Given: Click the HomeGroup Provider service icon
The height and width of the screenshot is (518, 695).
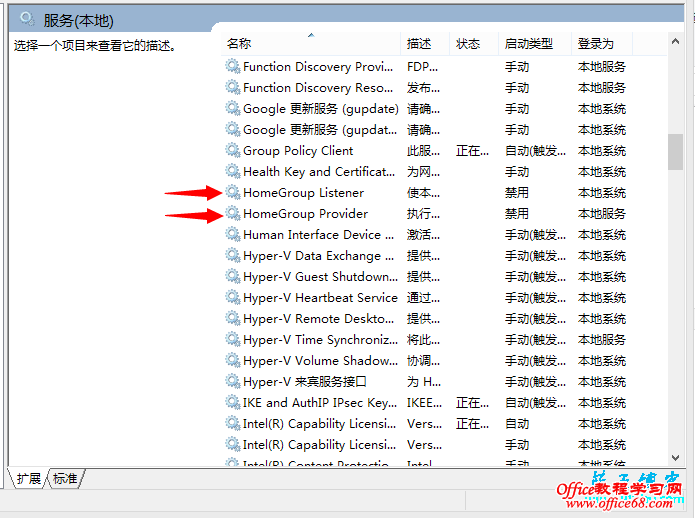Looking at the screenshot, I should click(233, 213).
